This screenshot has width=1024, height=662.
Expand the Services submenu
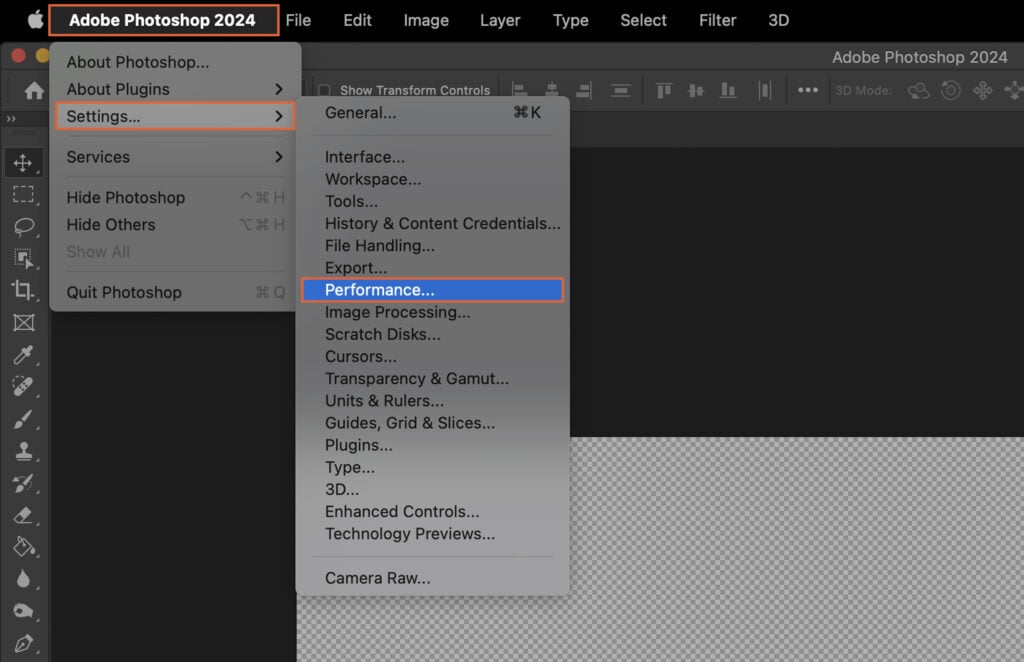(x=97, y=157)
